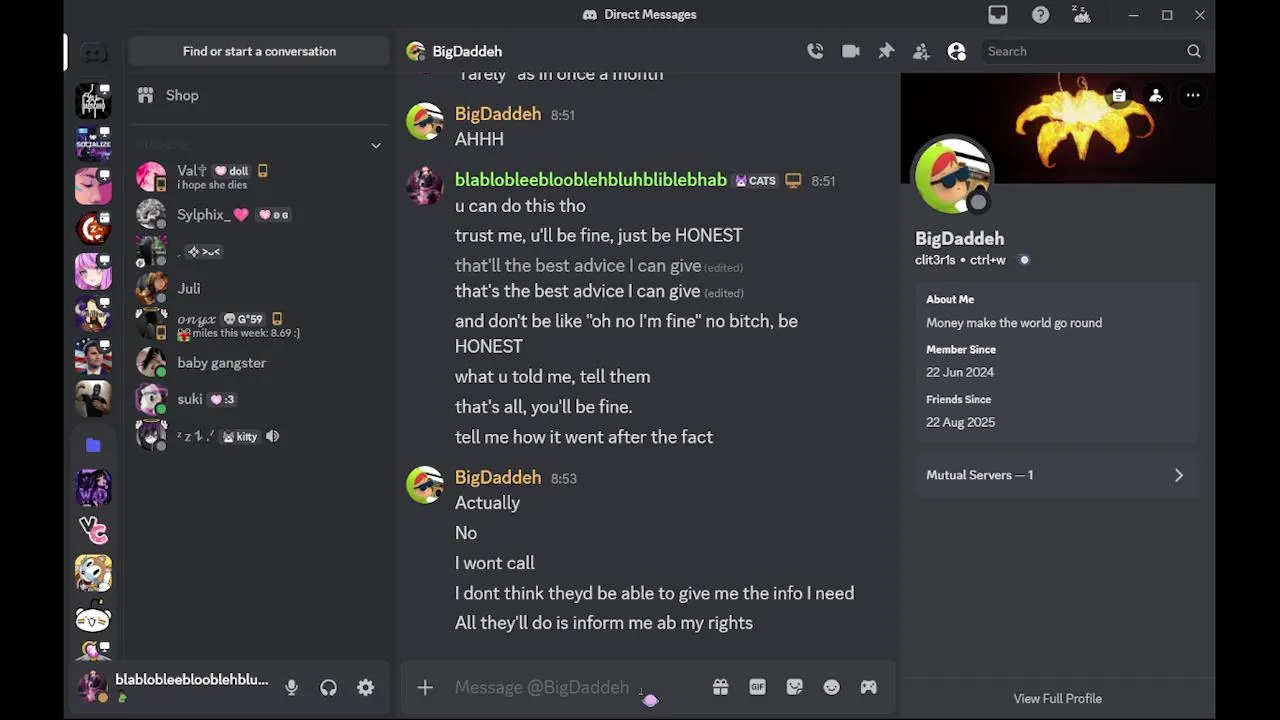Open pinned messages
The image size is (1280, 720).
(x=886, y=51)
